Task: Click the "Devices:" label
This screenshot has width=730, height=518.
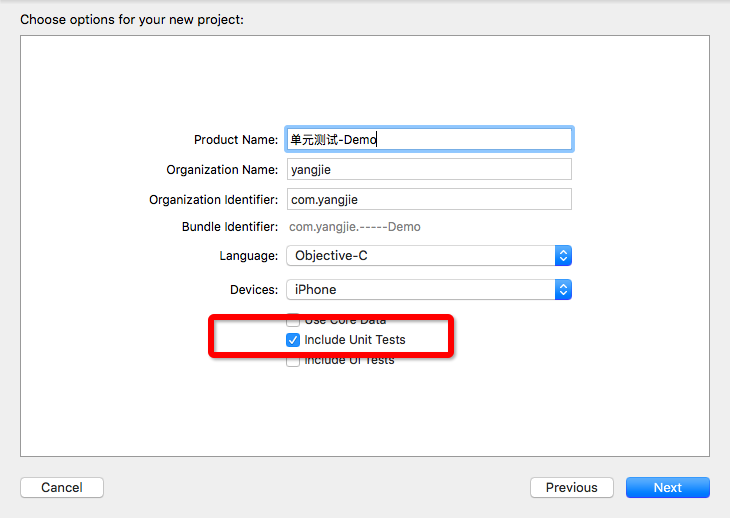Action: point(254,290)
